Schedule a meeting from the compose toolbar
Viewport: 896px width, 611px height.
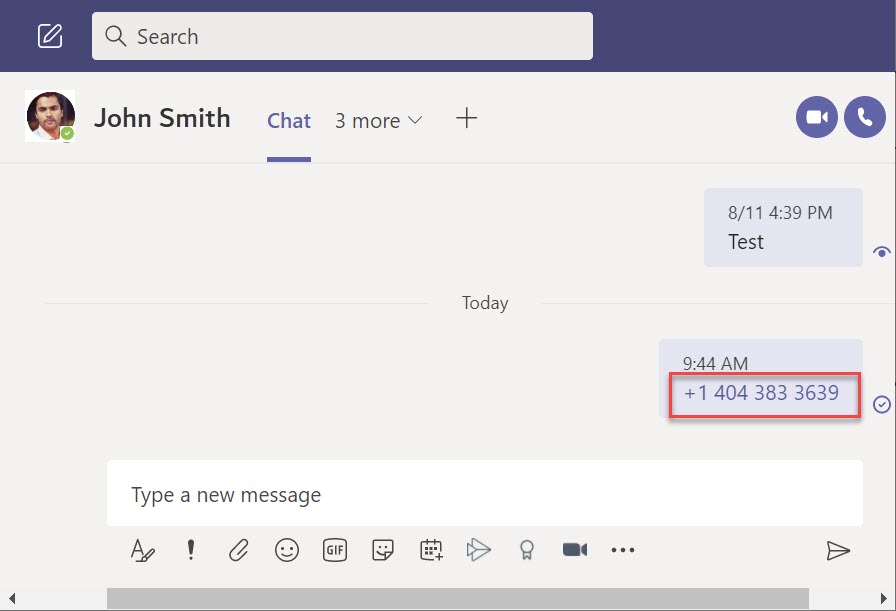coord(431,550)
